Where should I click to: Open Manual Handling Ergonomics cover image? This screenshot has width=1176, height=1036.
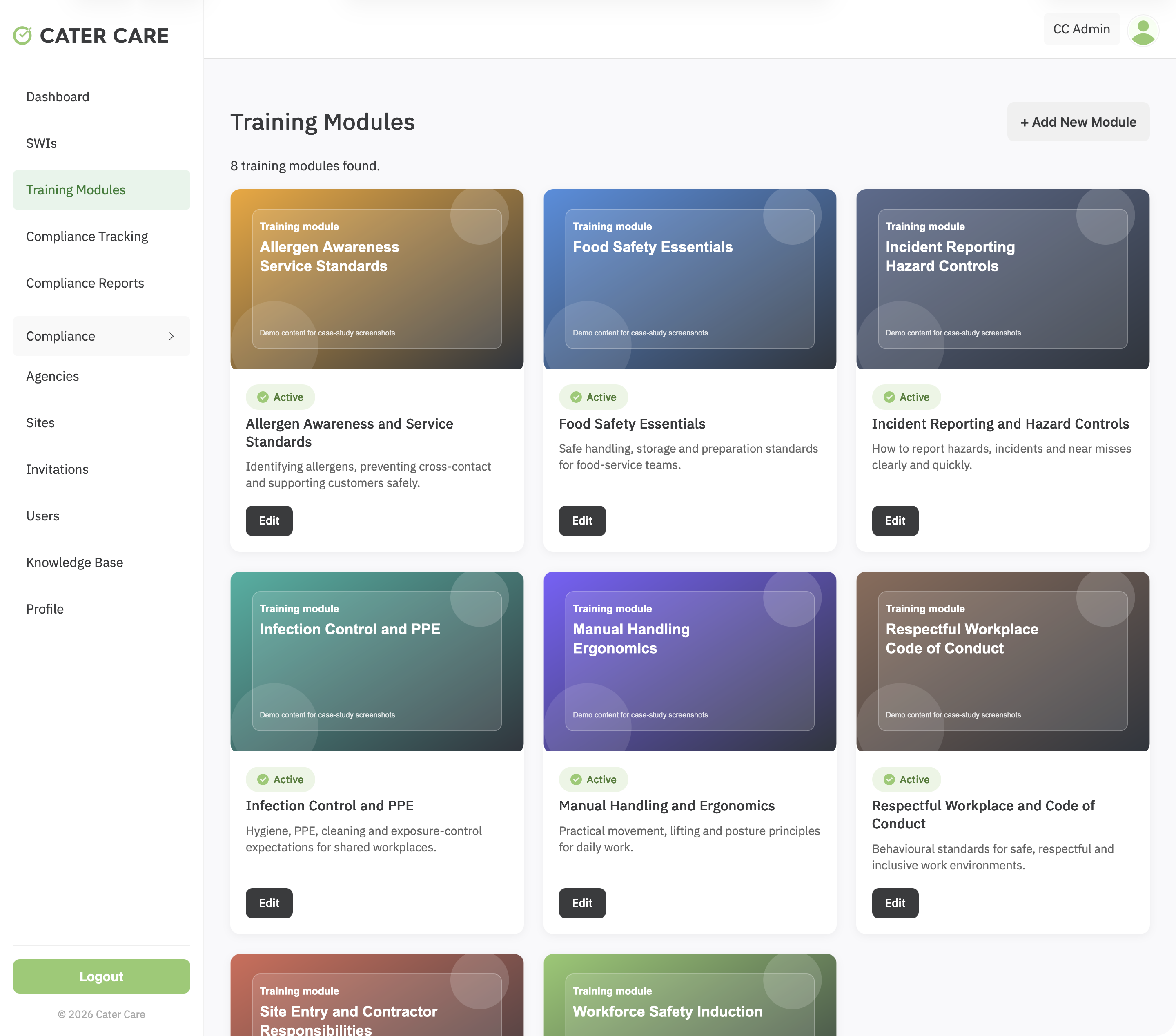click(690, 661)
